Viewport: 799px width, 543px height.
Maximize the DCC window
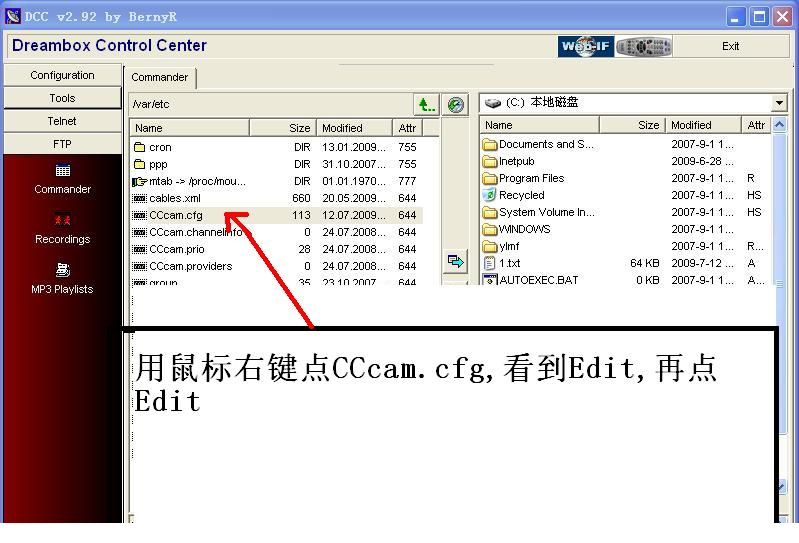759,17
